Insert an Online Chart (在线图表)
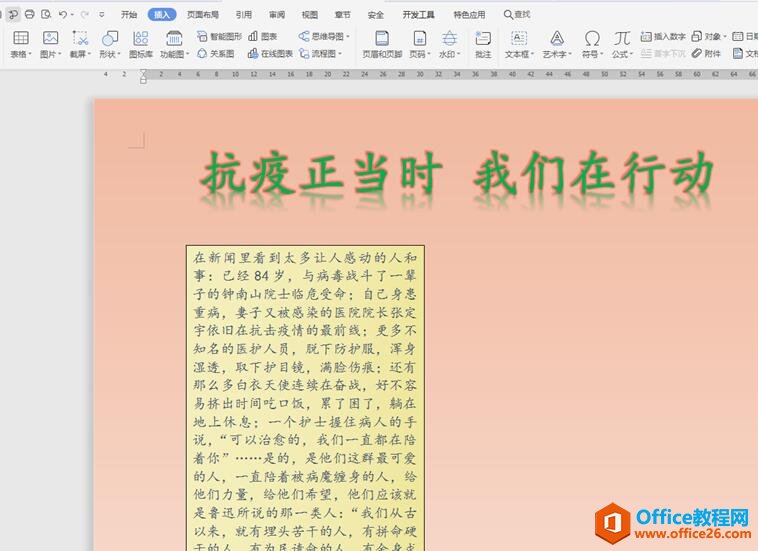The width and height of the screenshot is (758, 551). coord(270,54)
